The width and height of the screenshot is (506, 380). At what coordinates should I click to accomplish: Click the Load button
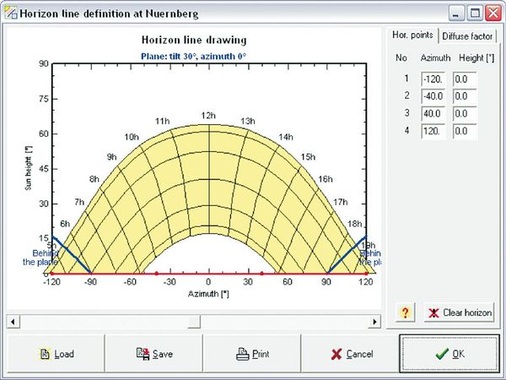56,354
